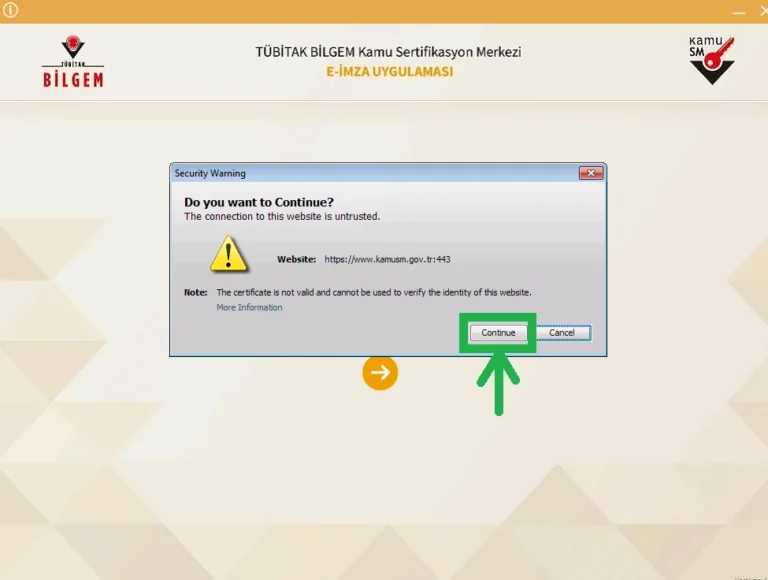
Task: Close the E-İmza application window
Action: coord(763,12)
